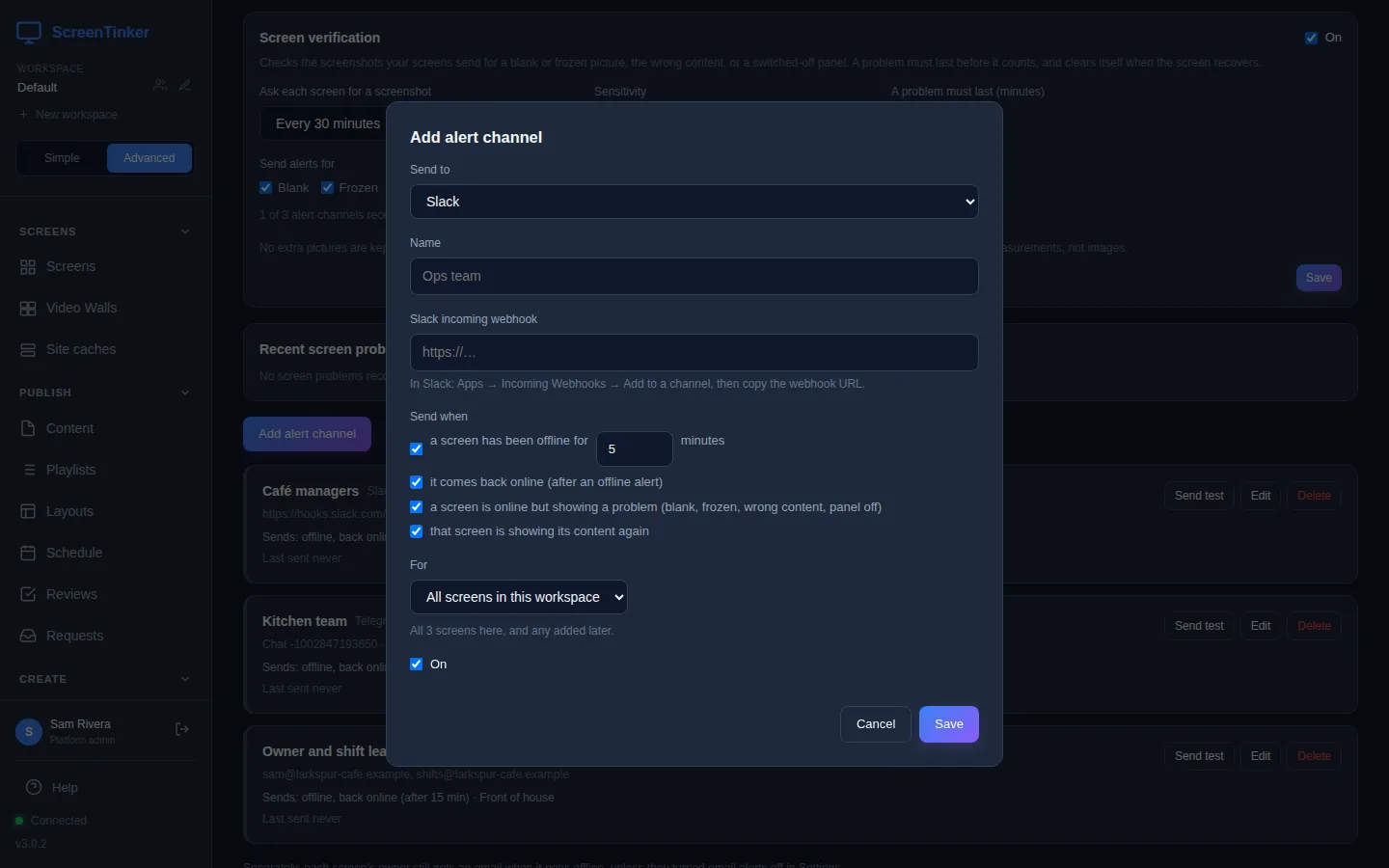This screenshot has height=868, width=1389.
Task: Collapse the CREATE sidebar section
Action: point(185,679)
